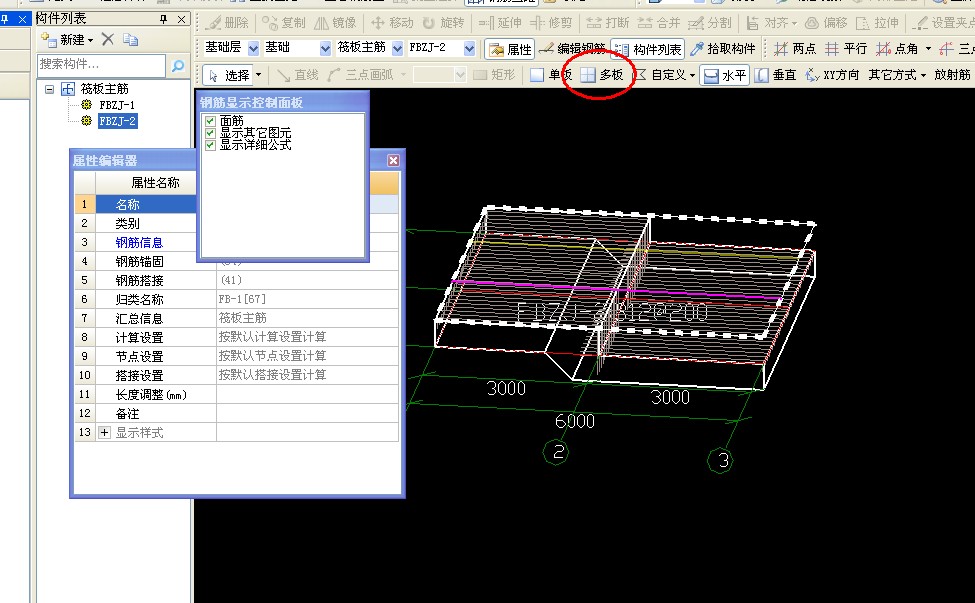Screen dimensions: 975x603
Task: Click the 删除 delete tool icon
Action: pyautogui.click(x=214, y=23)
